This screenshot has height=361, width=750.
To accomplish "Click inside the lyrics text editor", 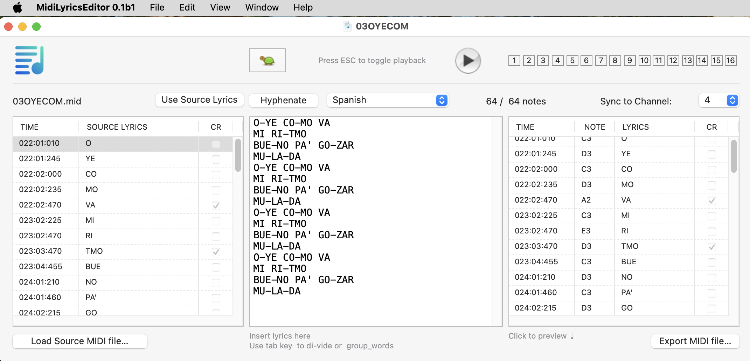I will tap(375, 221).
